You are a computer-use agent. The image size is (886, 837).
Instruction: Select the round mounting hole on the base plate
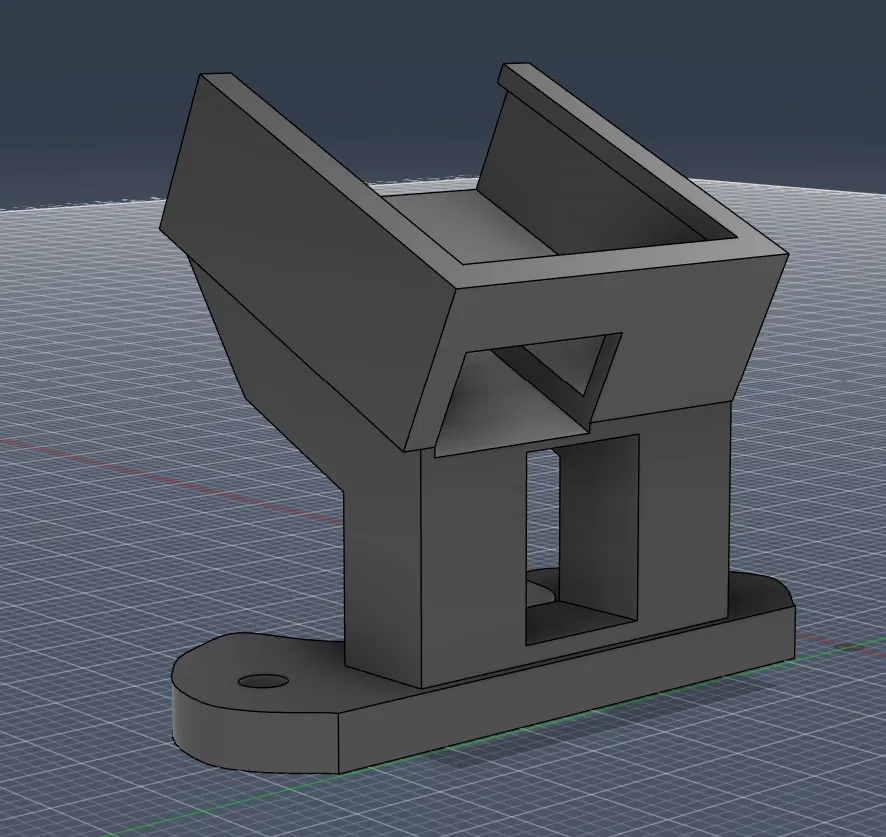[x=262, y=680]
